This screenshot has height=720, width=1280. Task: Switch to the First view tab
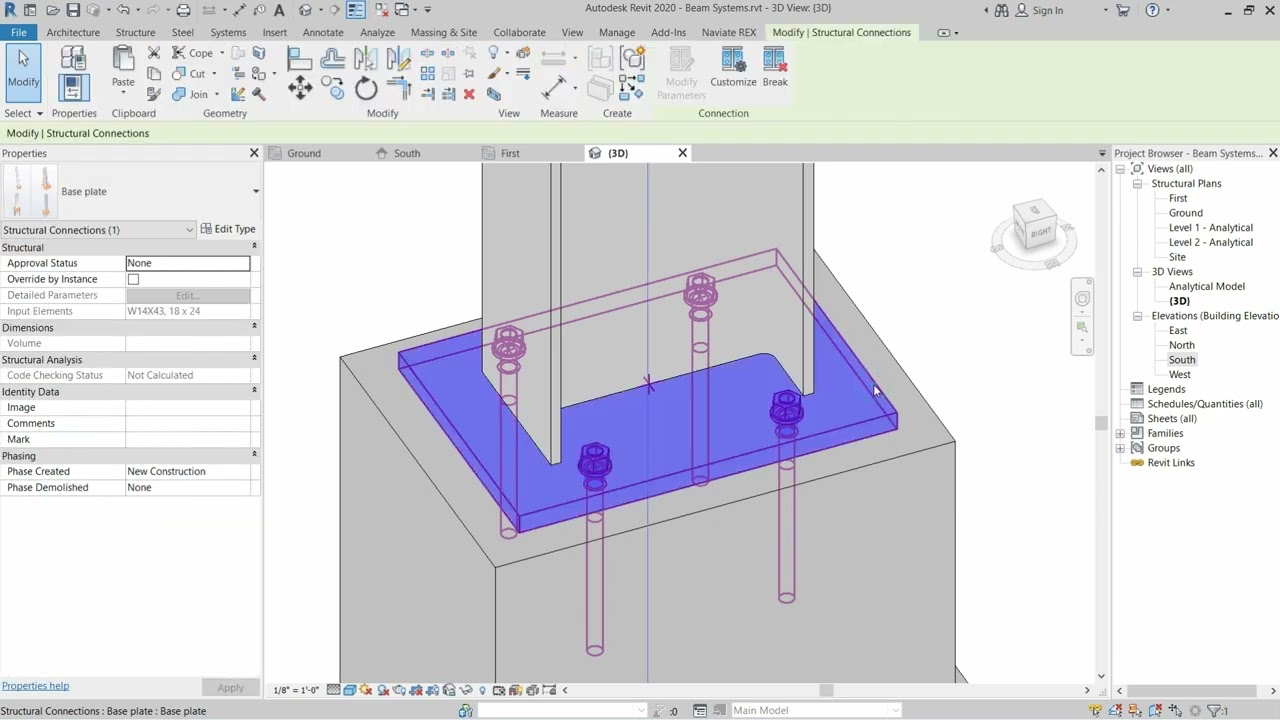510,153
